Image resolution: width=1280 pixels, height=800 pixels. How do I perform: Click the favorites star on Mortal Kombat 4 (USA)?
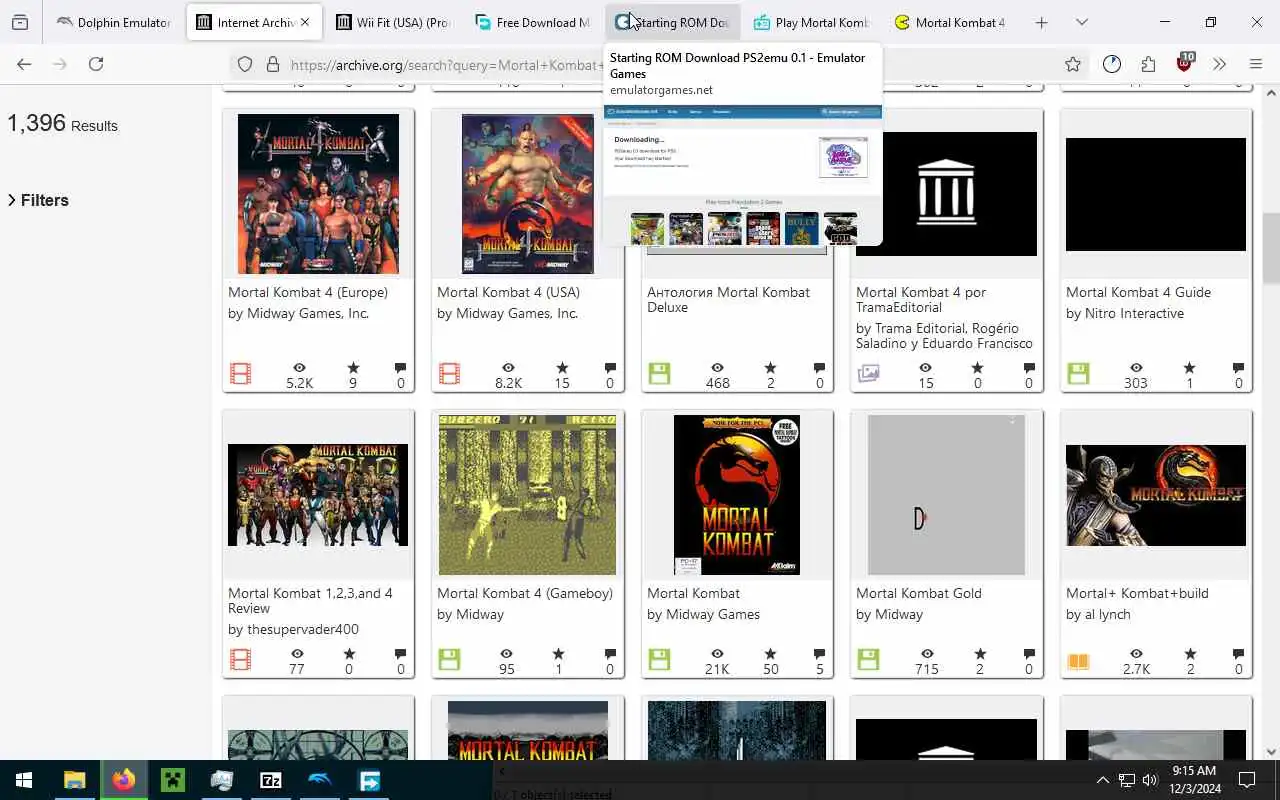562,368
